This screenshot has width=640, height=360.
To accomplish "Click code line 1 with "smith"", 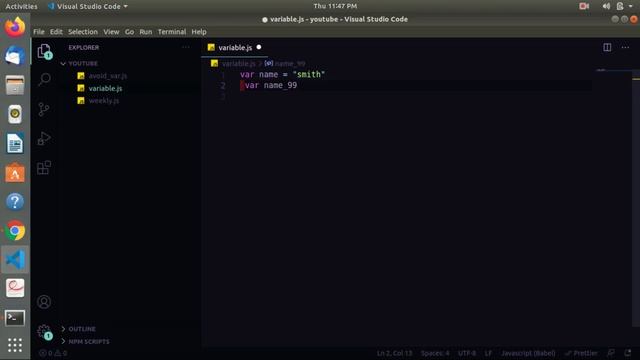I will click(x=282, y=75).
